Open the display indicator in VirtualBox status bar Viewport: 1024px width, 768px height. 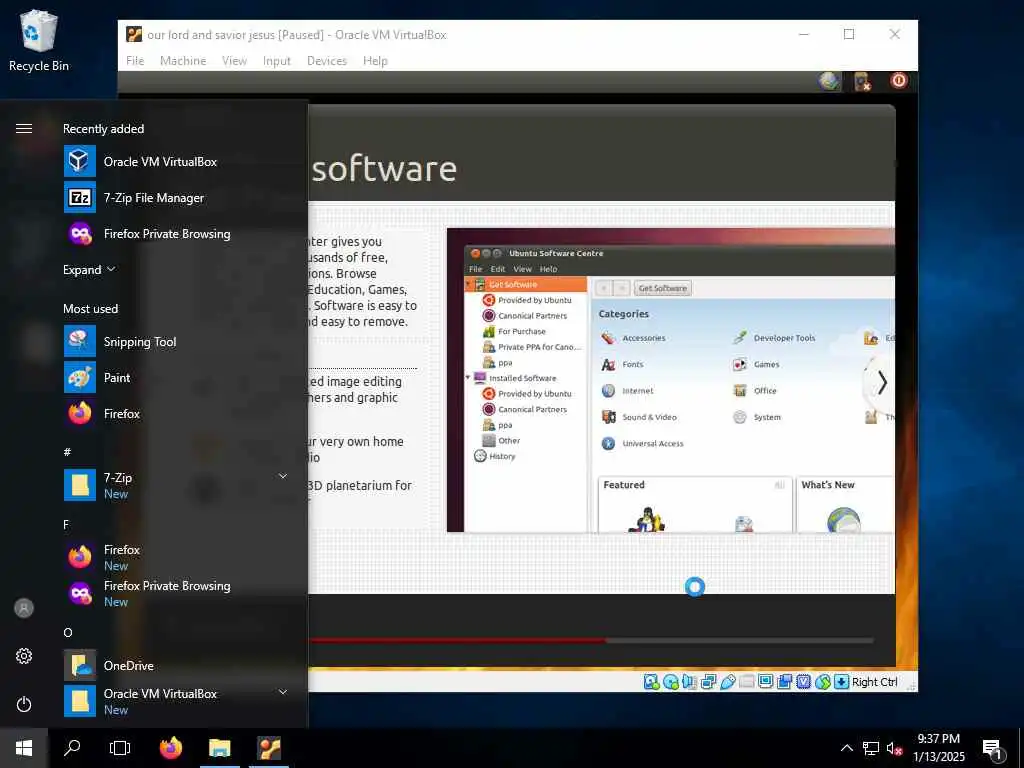click(765, 682)
